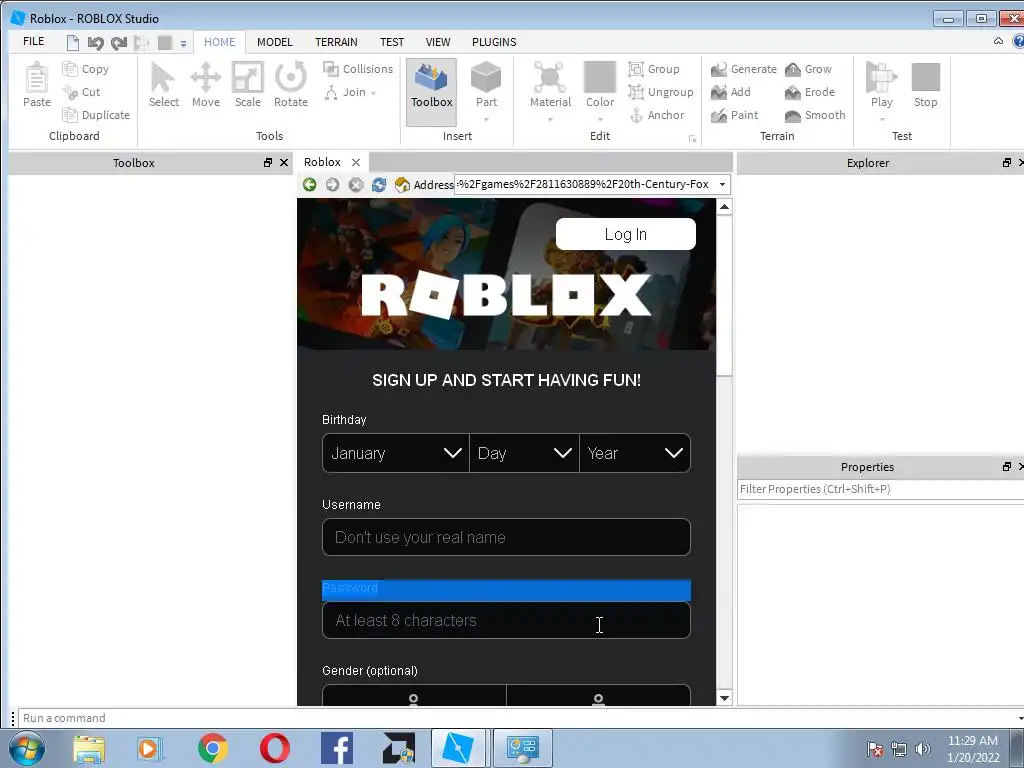Switch to the VIEW ribbon tab

click(438, 42)
